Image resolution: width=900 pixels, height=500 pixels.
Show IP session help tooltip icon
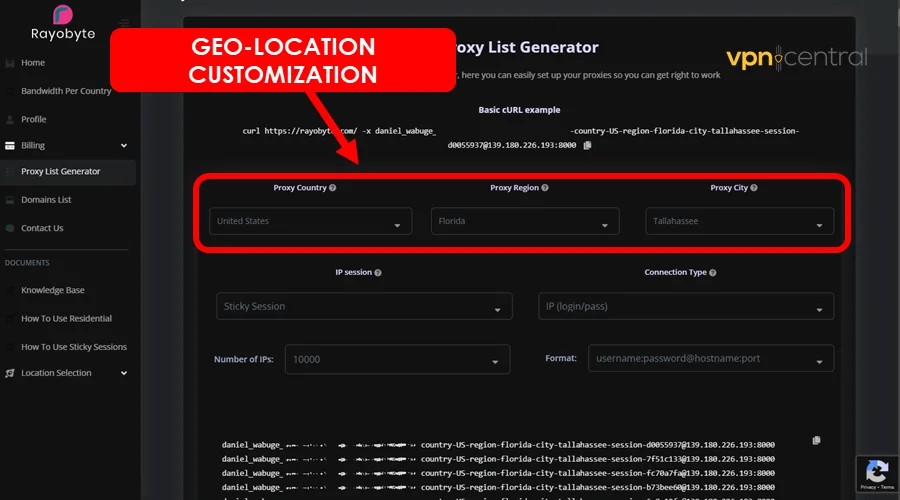tap(378, 273)
